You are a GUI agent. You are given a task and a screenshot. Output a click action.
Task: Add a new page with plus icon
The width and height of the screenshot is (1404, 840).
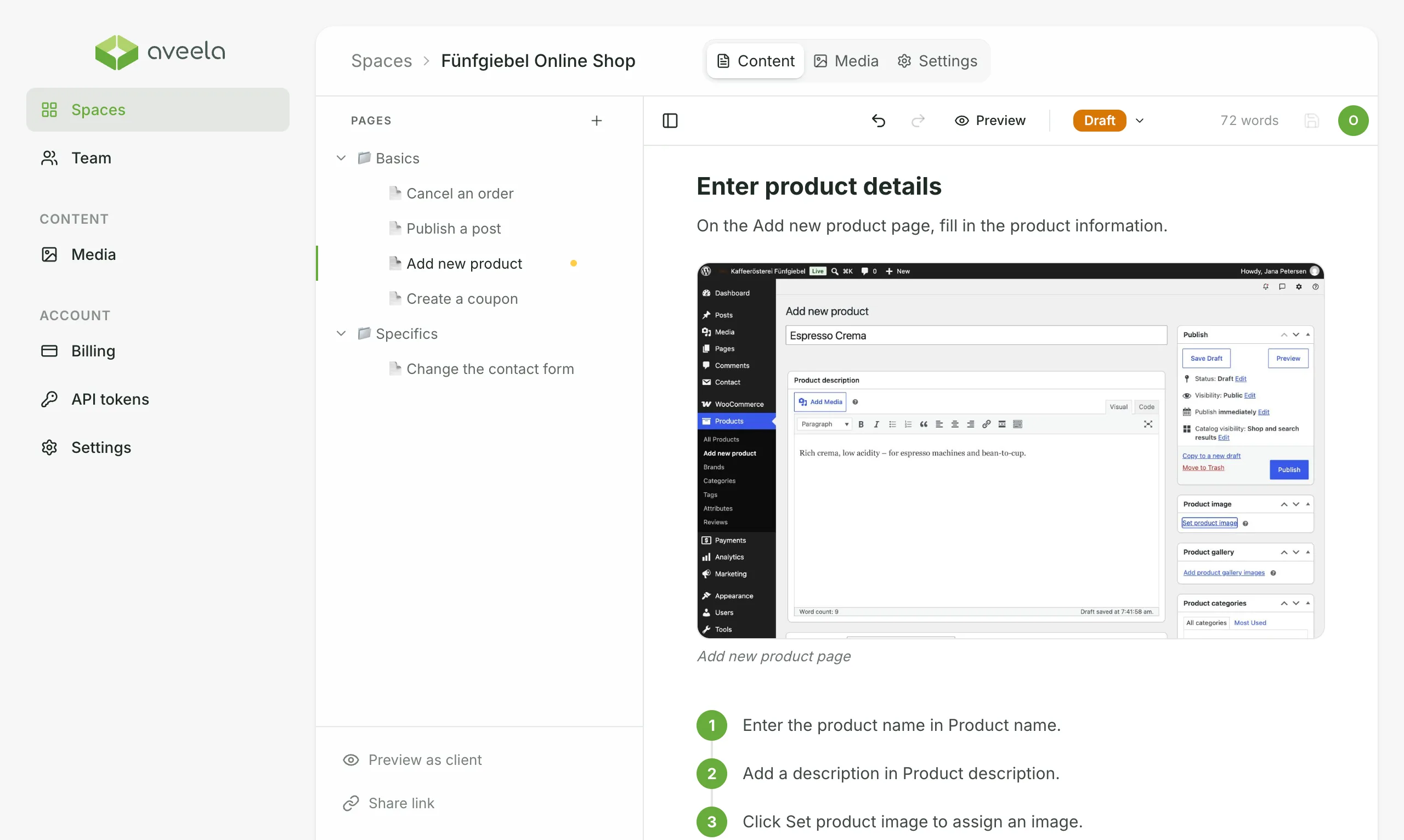[596, 121]
